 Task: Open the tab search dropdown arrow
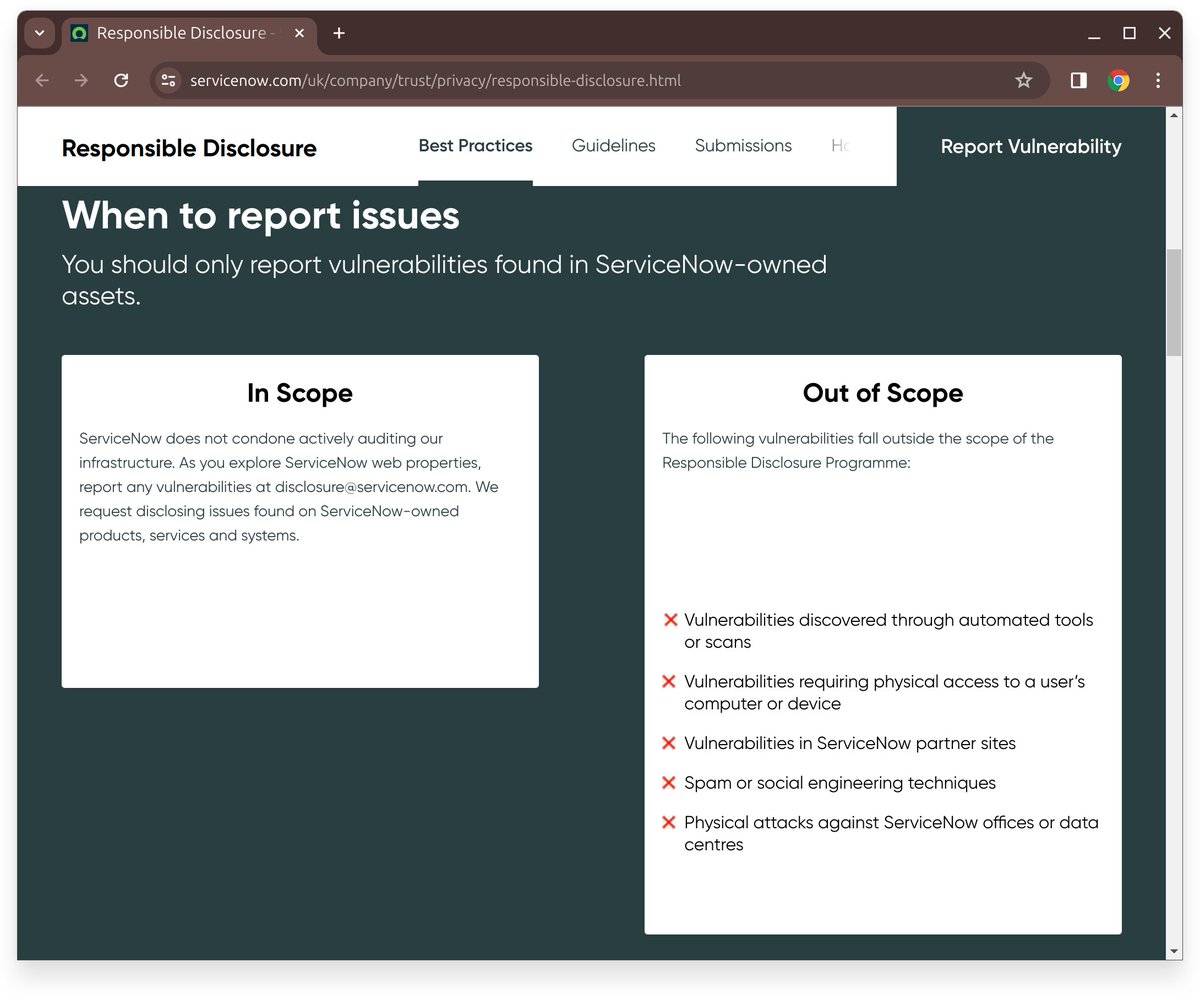coord(39,33)
